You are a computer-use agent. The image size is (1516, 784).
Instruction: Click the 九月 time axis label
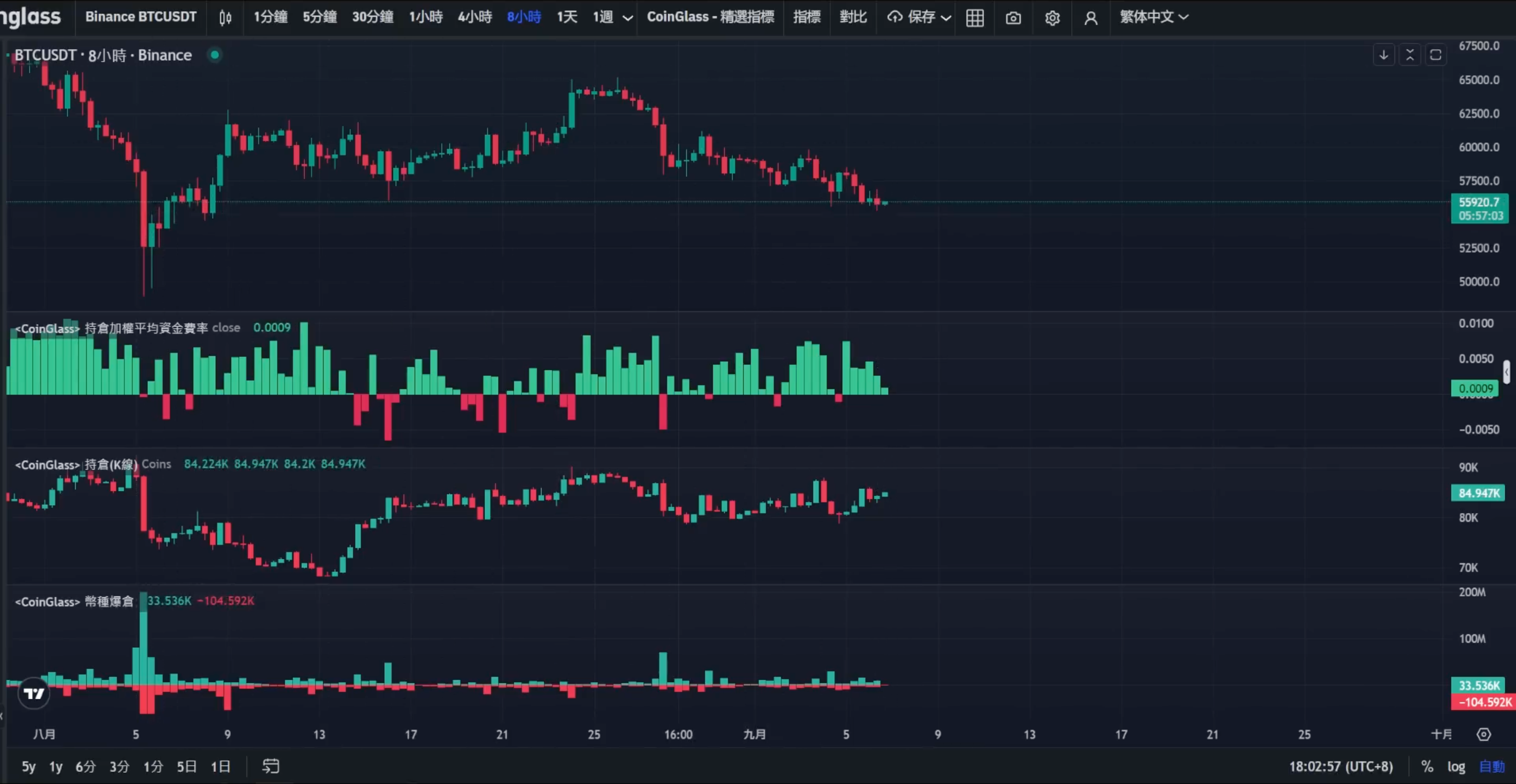point(754,734)
